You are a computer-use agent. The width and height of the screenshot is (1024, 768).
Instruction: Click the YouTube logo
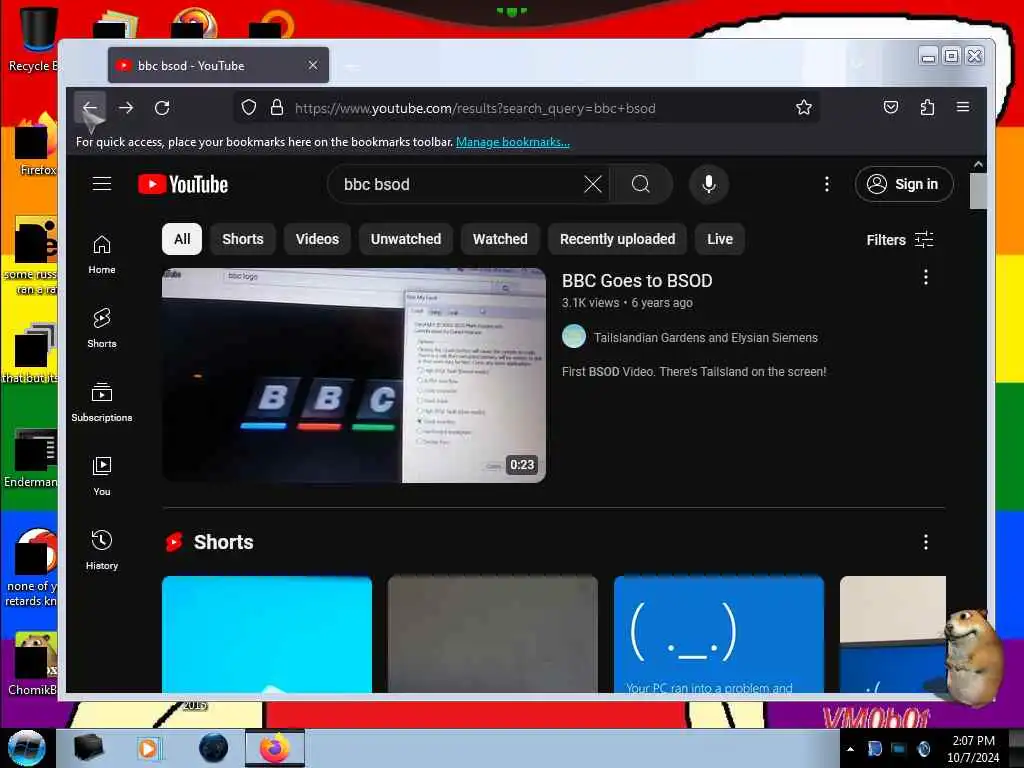(183, 185)
